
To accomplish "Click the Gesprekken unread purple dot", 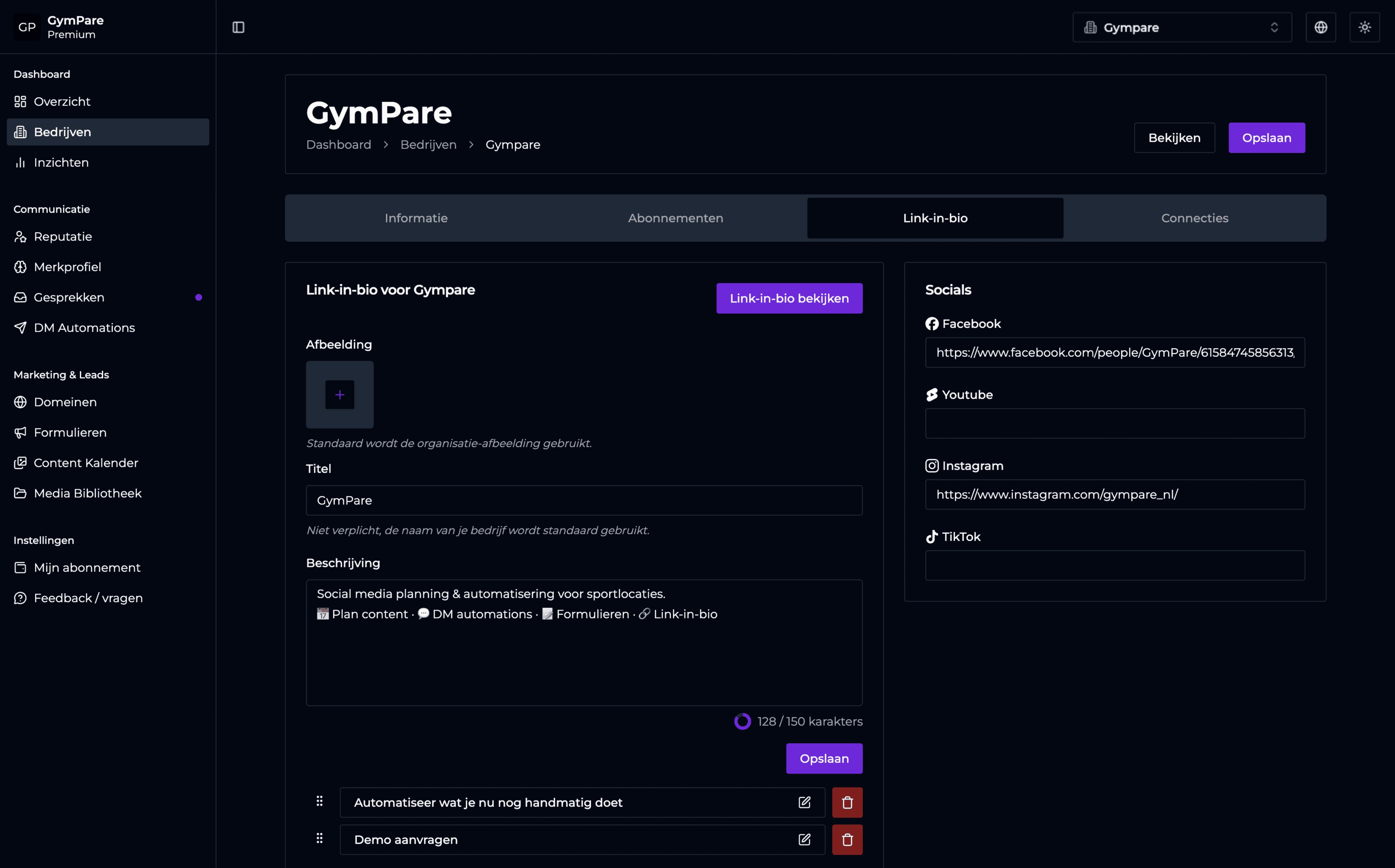I will [x=199, y=297].
